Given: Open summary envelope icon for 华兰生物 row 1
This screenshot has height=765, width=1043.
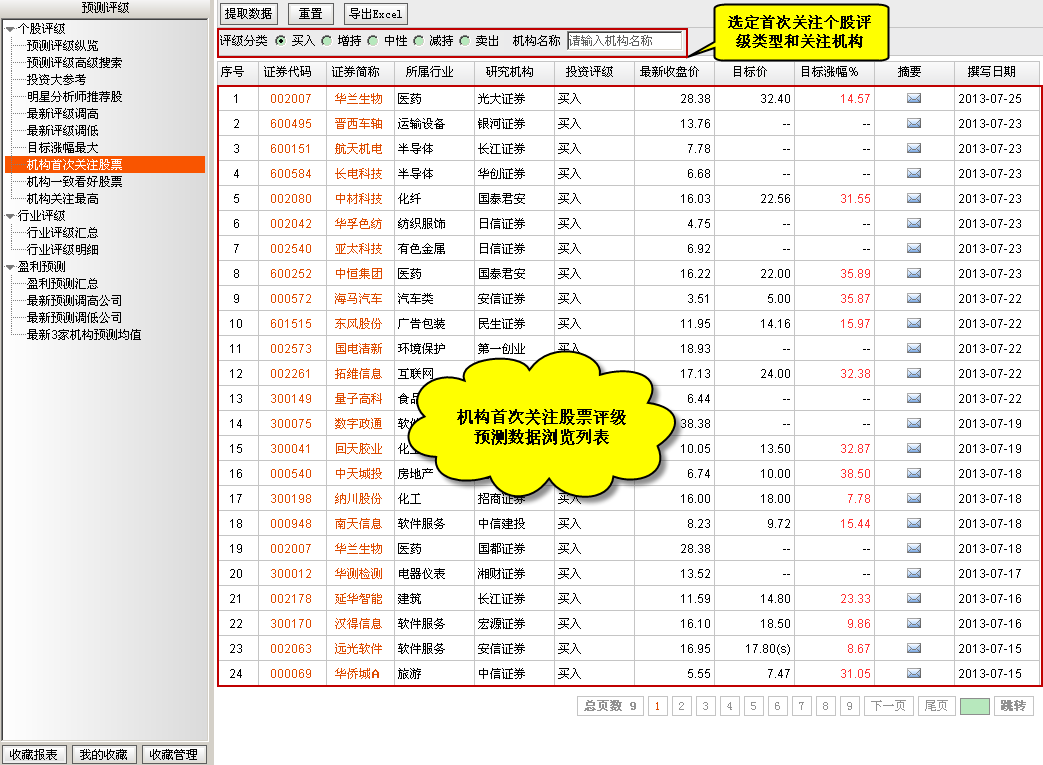Looking at the screenshot, I should pos(914,99).
